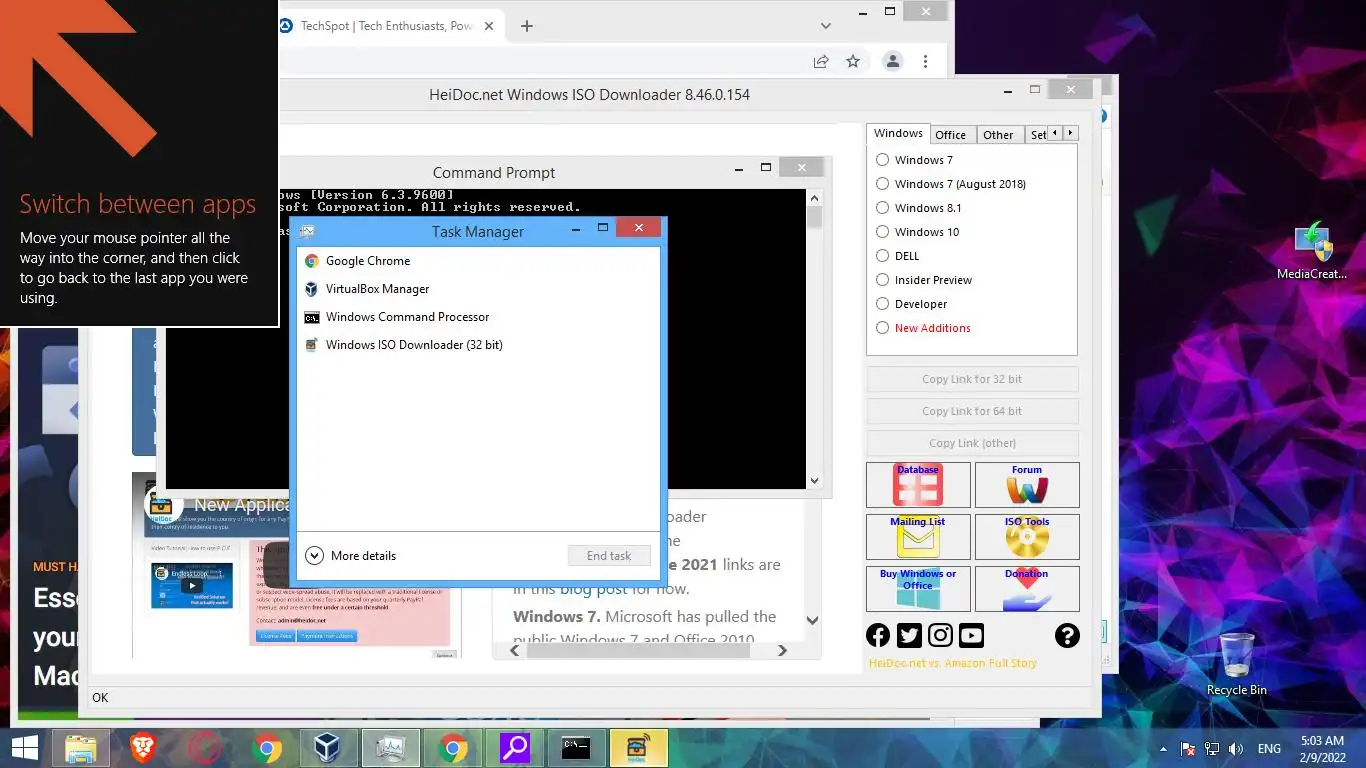This screenshot has width=1366, height=768.
Task: Open the Forum icon button
Action: point(1027,484)
